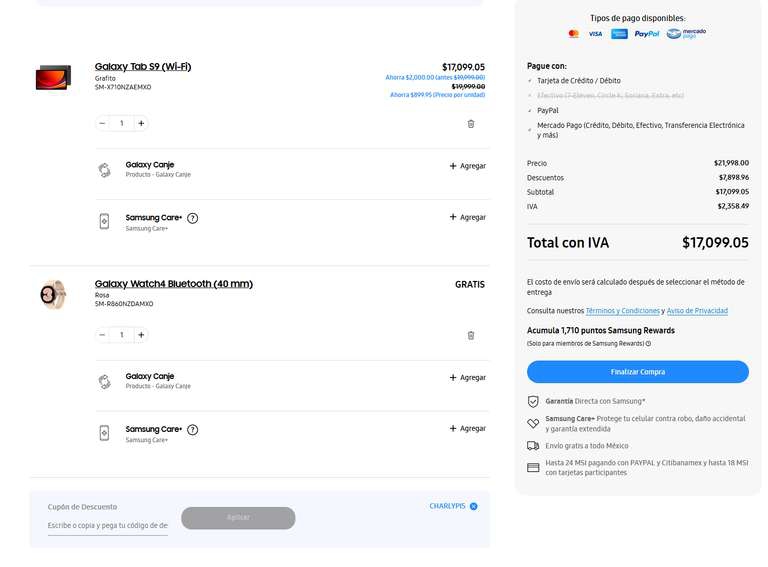This screenshot has width=768, height=567.
Task: Click the American Express payment icon
Action: (x=619, y=34)
